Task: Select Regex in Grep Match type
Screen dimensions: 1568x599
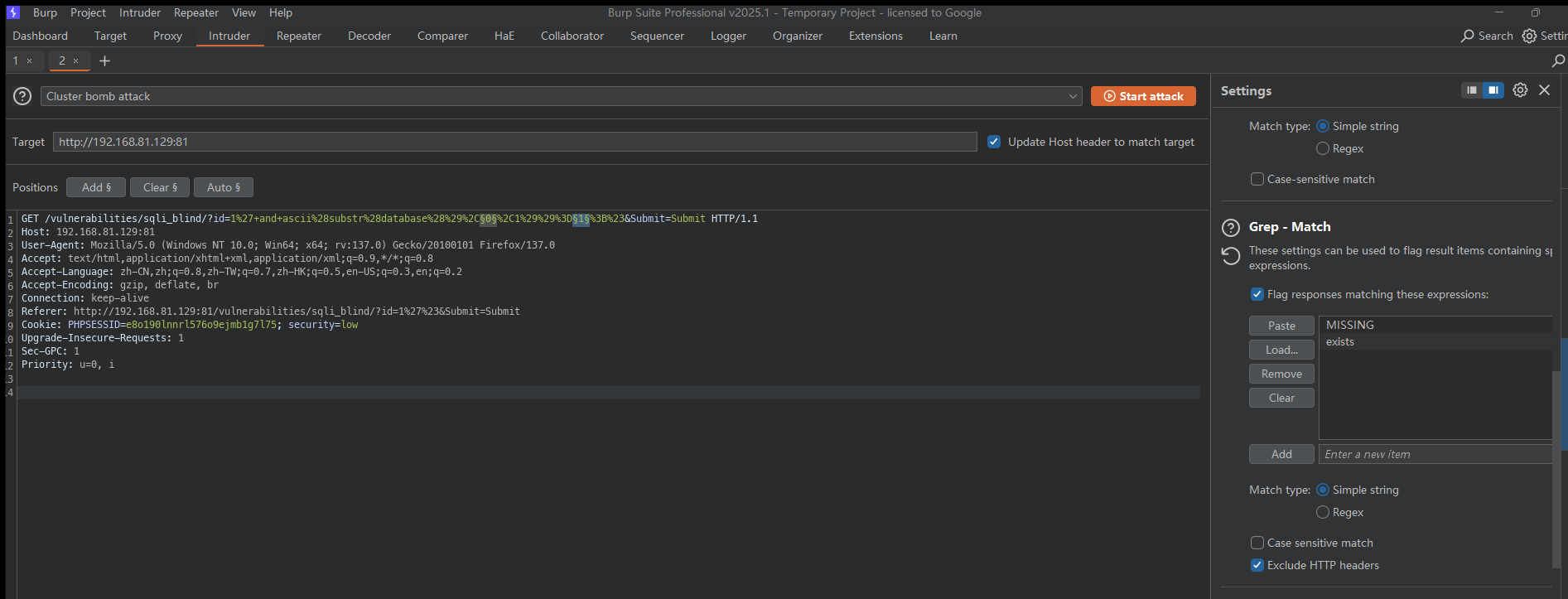Action: pyautogui.click(x=1323, y=512)
